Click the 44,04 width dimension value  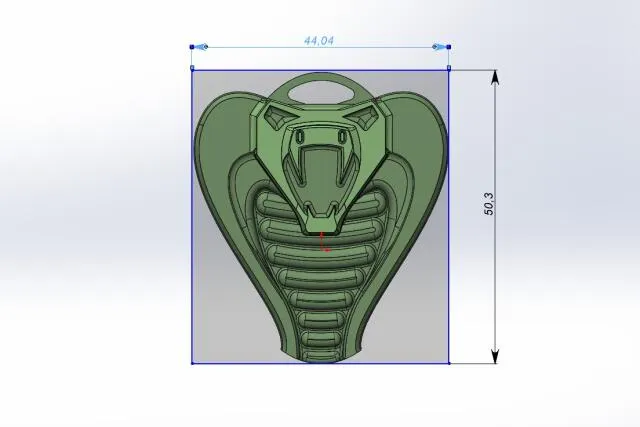point(319,41)
